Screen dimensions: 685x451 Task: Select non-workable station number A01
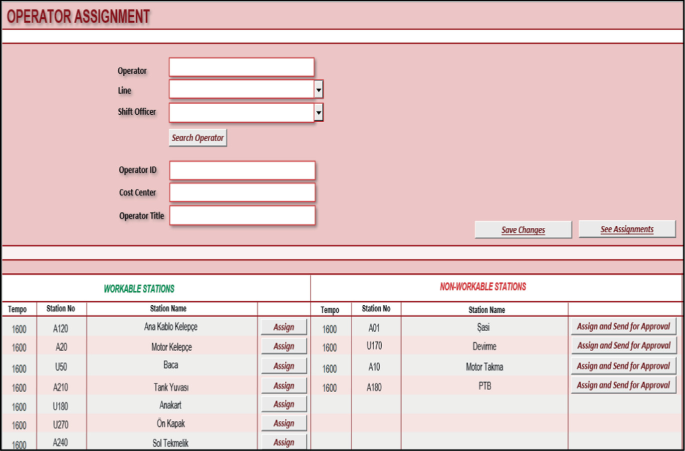coord(374,328)
